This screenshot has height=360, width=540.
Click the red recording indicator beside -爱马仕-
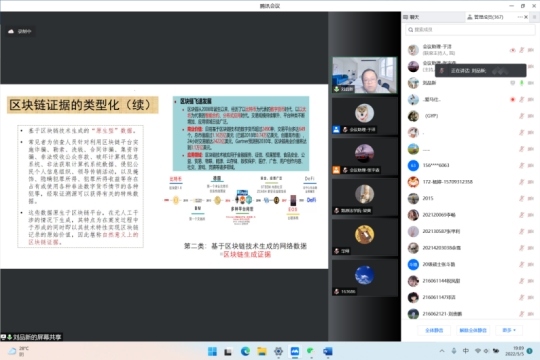(512, 100)
